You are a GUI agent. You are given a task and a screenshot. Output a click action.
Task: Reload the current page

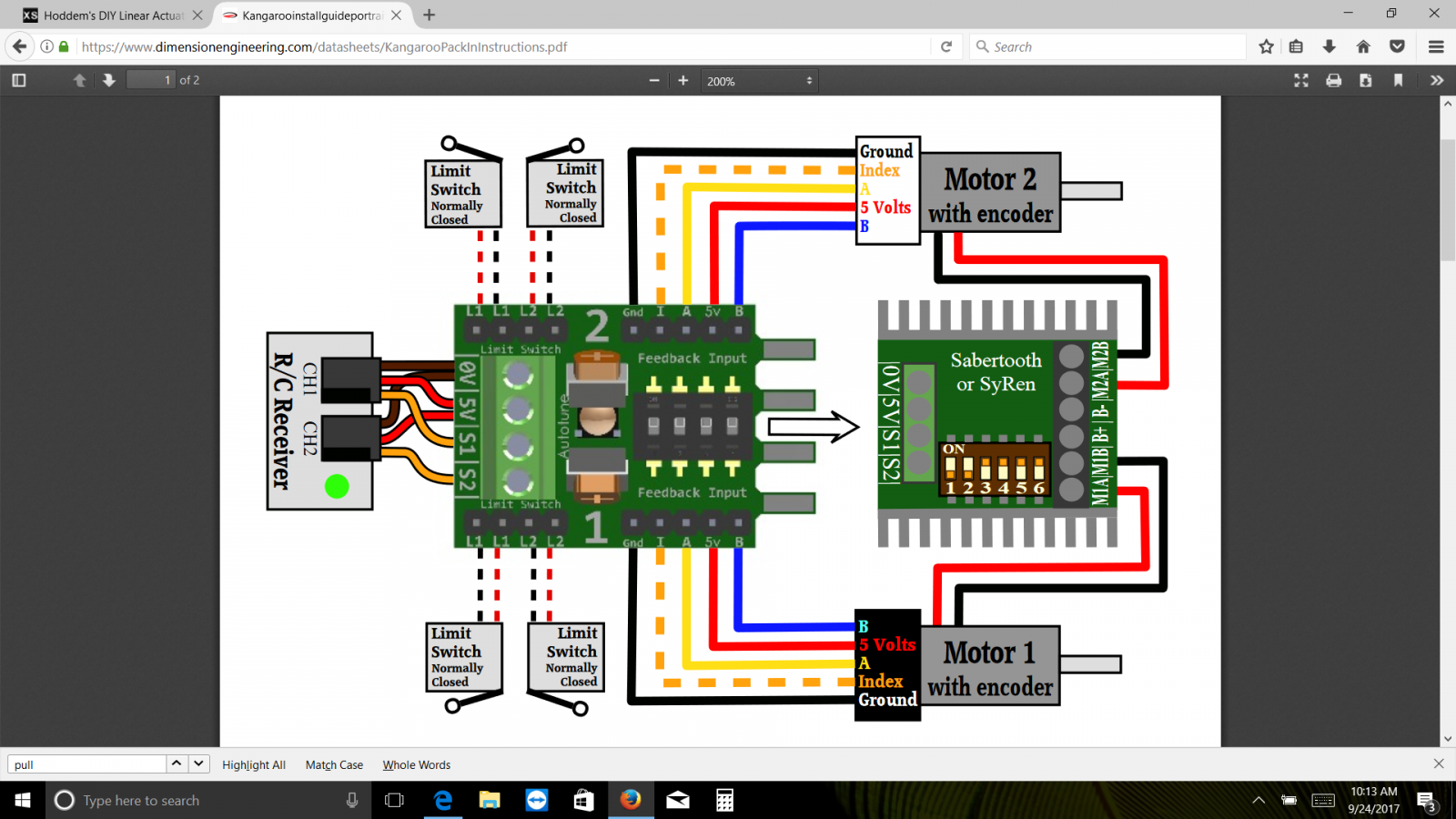click(x=946, y=46)
